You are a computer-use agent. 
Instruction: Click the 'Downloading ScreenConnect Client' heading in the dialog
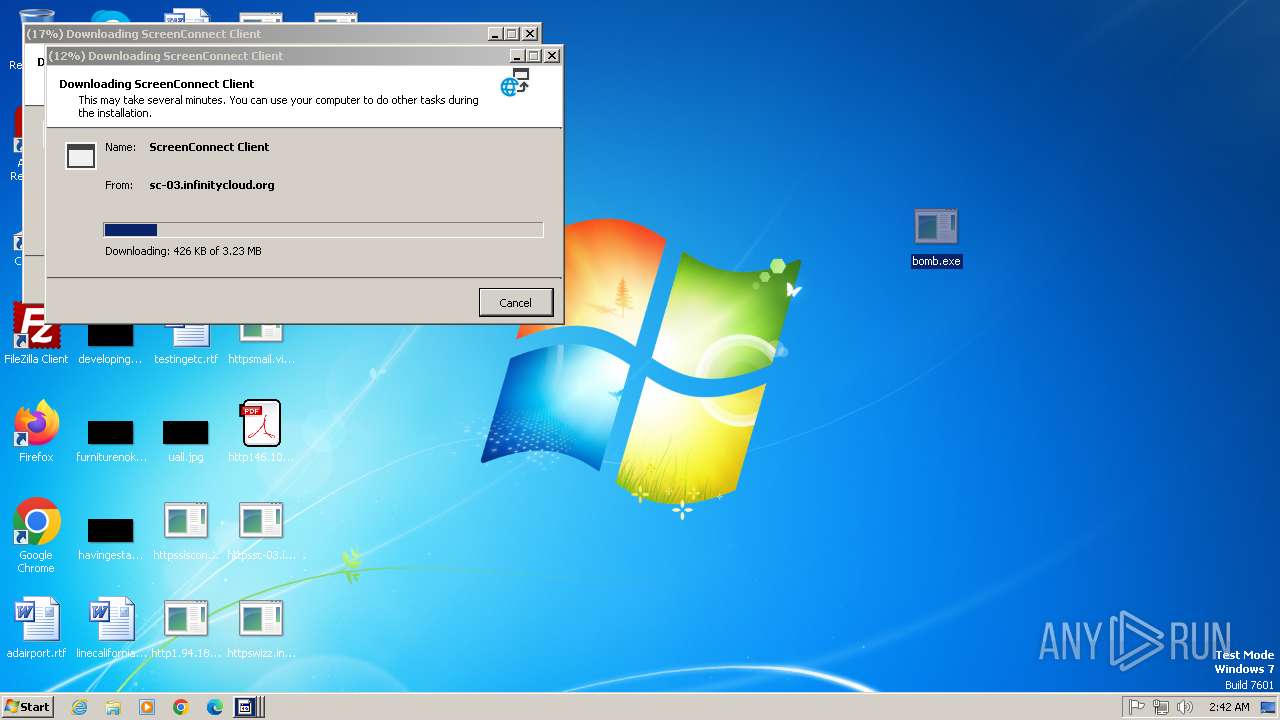[157, 84]
